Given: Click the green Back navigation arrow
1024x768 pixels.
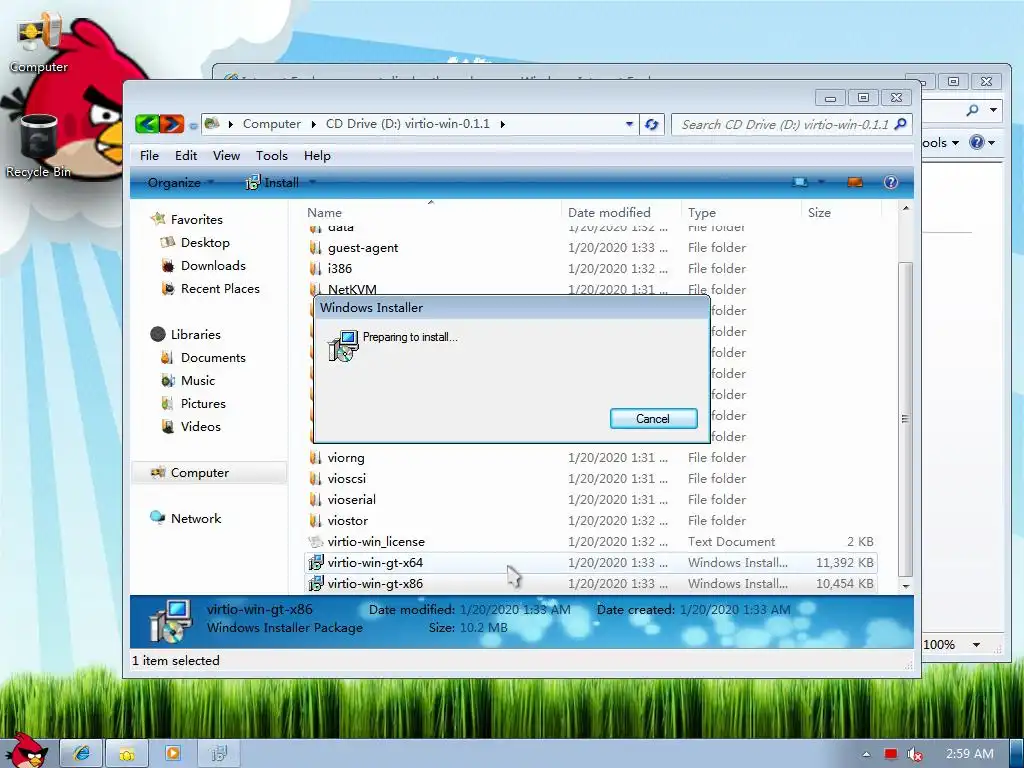Looking at the screenshot, I should pos(148,123).
